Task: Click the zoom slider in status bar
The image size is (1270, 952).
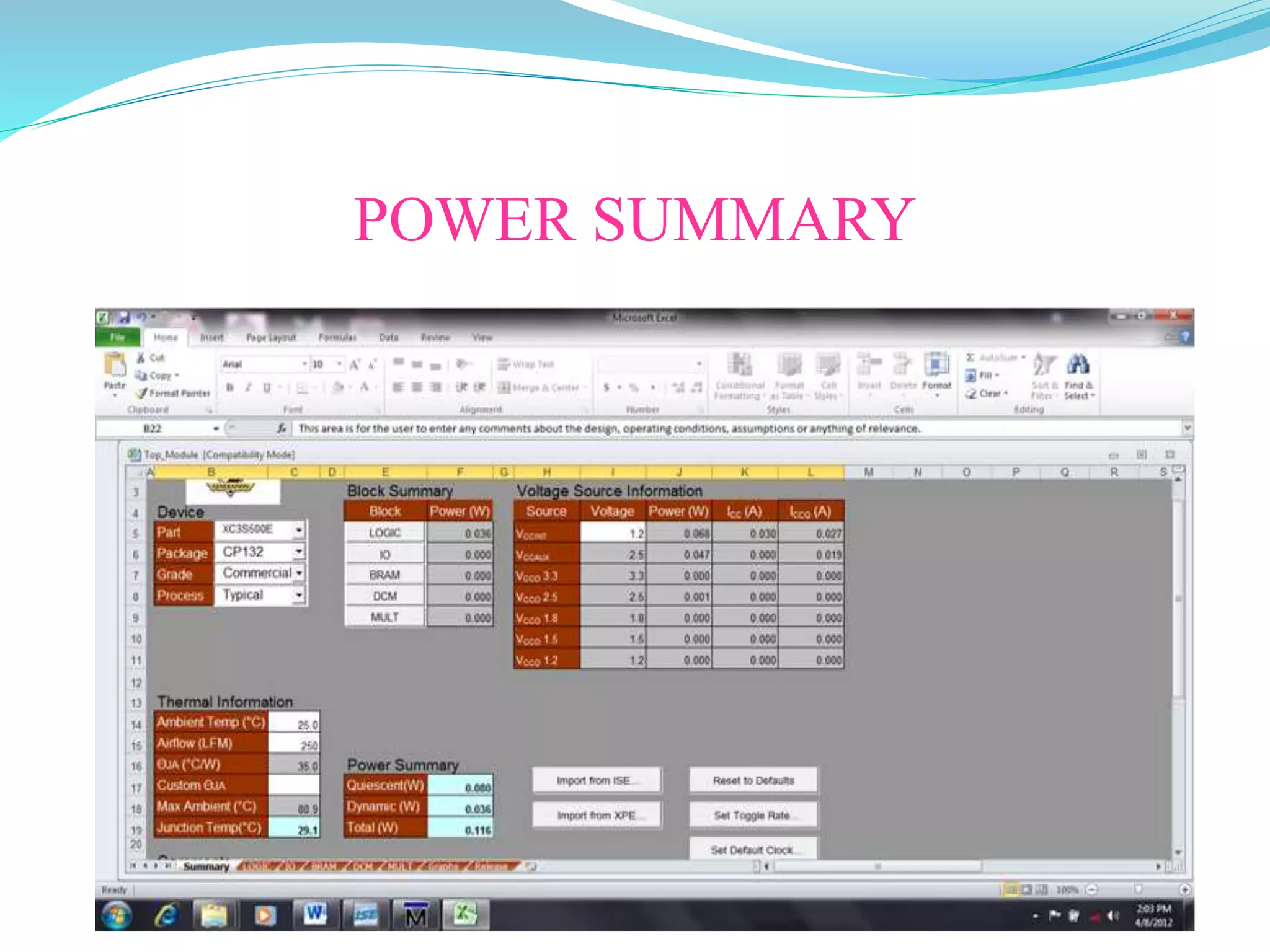Action: click(x=1138, y=889)
